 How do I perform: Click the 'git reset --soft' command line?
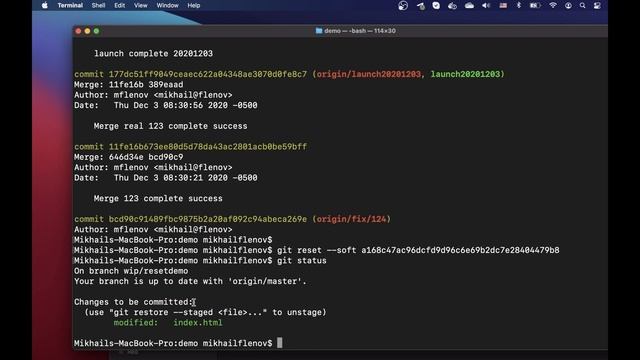tap(316, 250)
